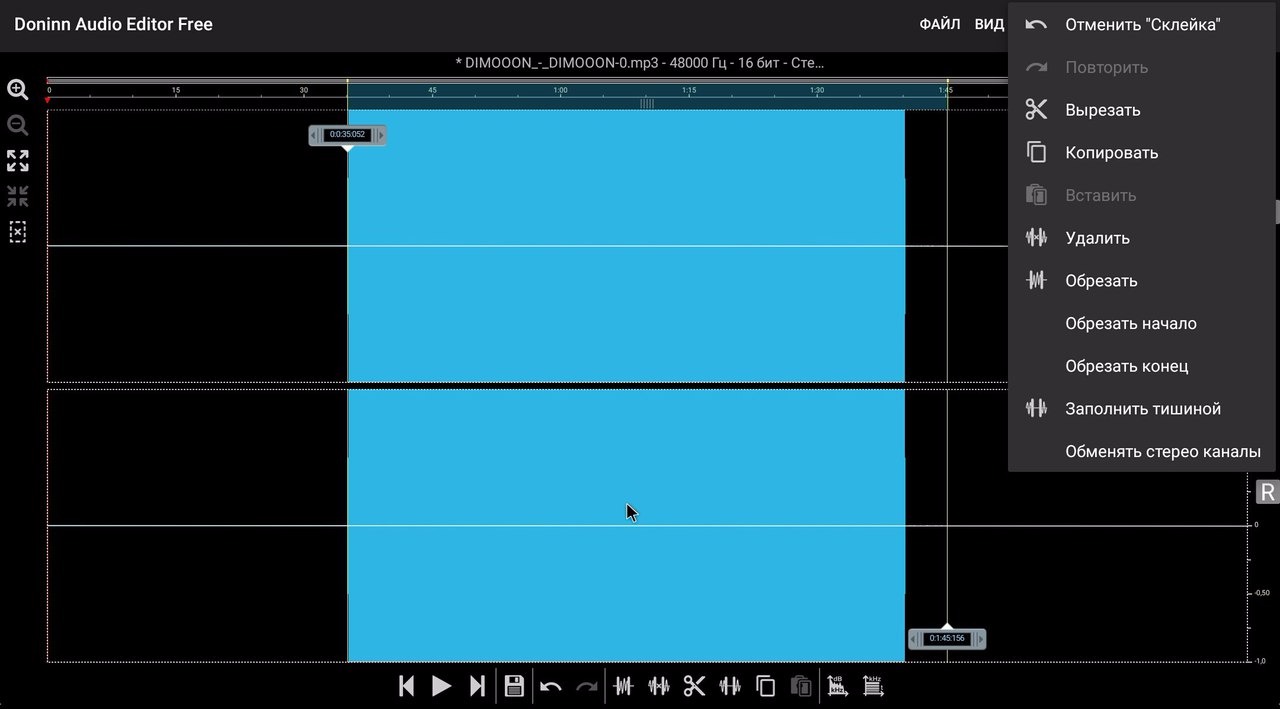Click the undo arrow in bottom toolbar
This screenshot has height=709, width=1280.
pos(550,686)
